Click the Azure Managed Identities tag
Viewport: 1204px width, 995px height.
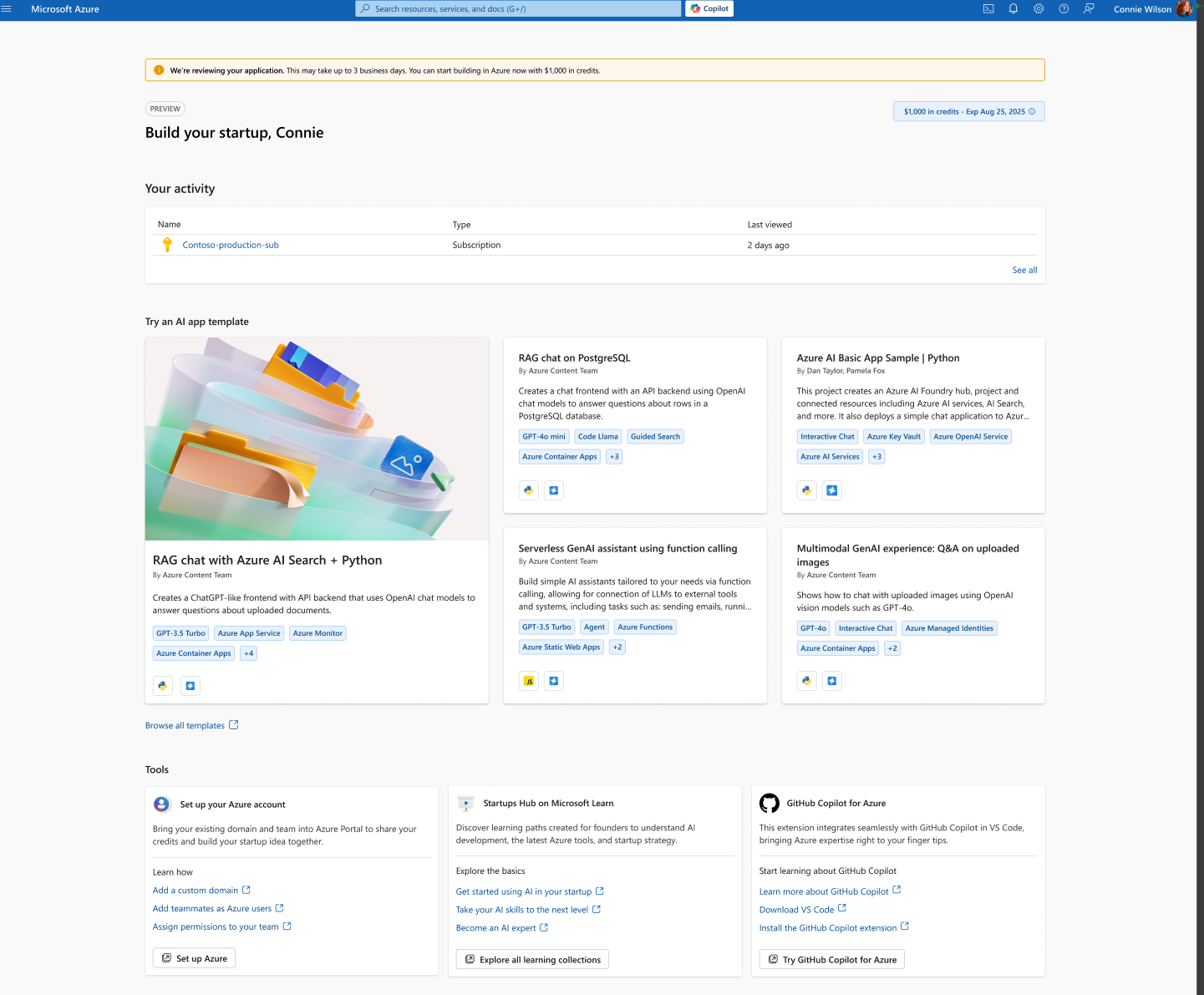949,628
